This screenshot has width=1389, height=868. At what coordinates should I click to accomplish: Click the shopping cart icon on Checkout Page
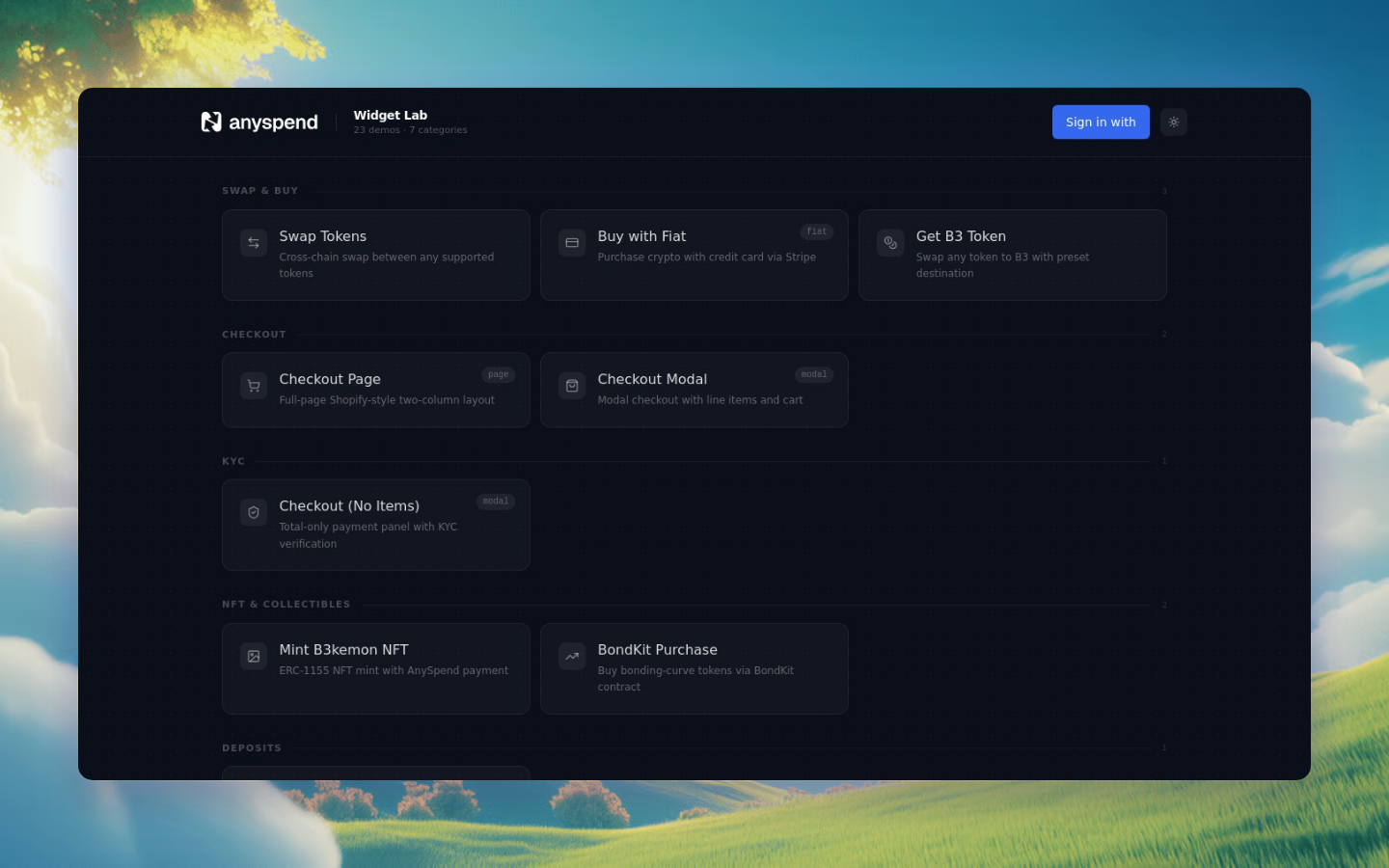[x=254, y=386]
